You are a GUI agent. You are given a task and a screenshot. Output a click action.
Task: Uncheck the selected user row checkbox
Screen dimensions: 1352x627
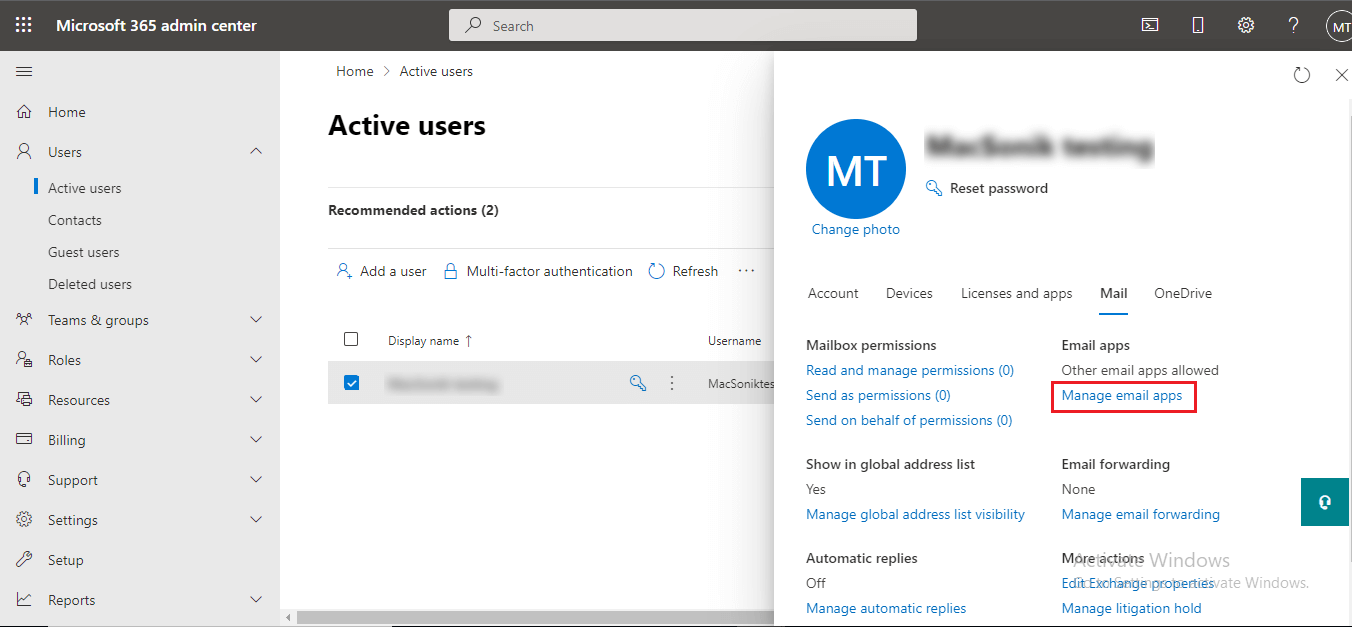point(351,382)
